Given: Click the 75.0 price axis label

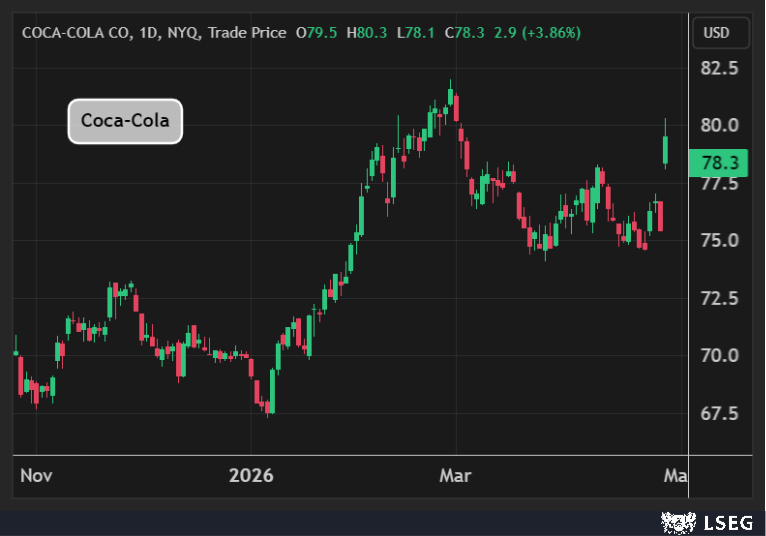Looking at the screenshot, I should pyautogui.click(x=719, y=241).
